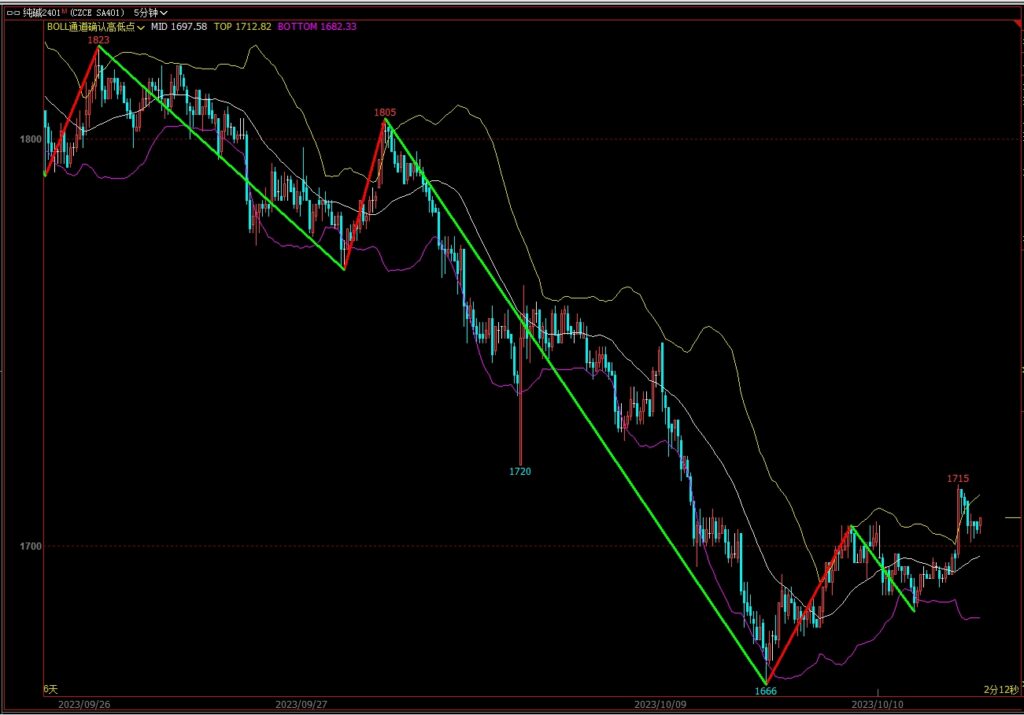Click the 2分12秒 countdown timer
Image resolution: width=1024 pixels, height=715 pixels.
(x=1001, y=690)
